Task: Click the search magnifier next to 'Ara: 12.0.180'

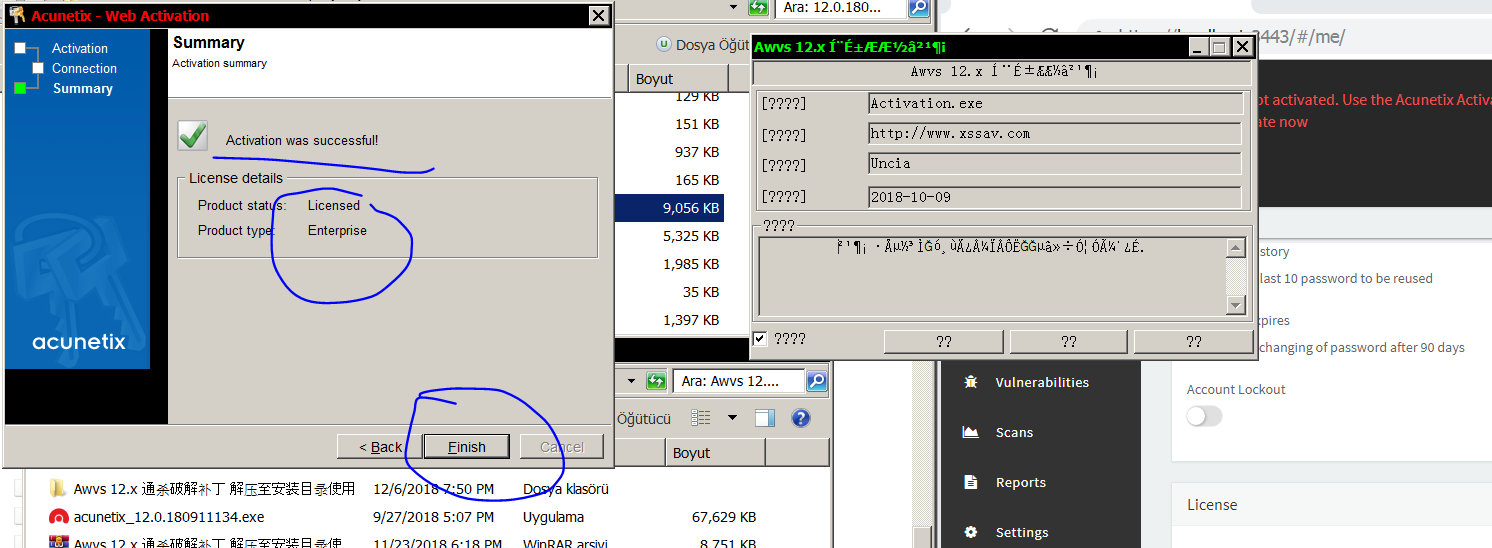Action: (919, 8)
